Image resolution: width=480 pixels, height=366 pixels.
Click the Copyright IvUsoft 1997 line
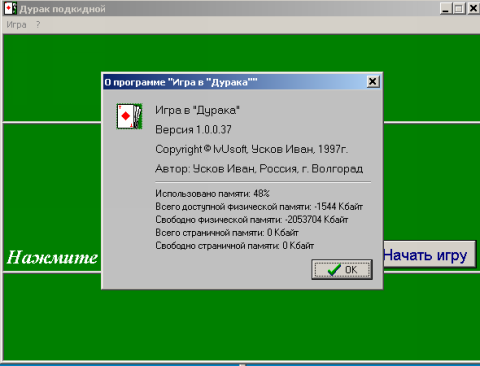click(x=251, y=149)
